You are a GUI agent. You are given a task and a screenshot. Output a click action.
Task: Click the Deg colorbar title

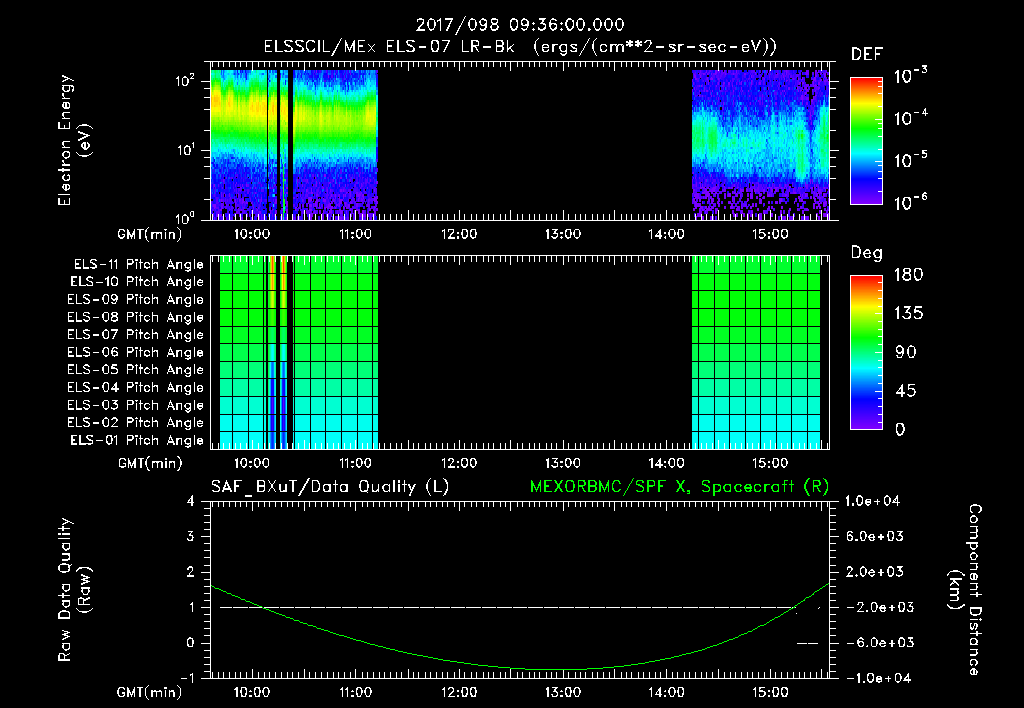tap(867, 253)
